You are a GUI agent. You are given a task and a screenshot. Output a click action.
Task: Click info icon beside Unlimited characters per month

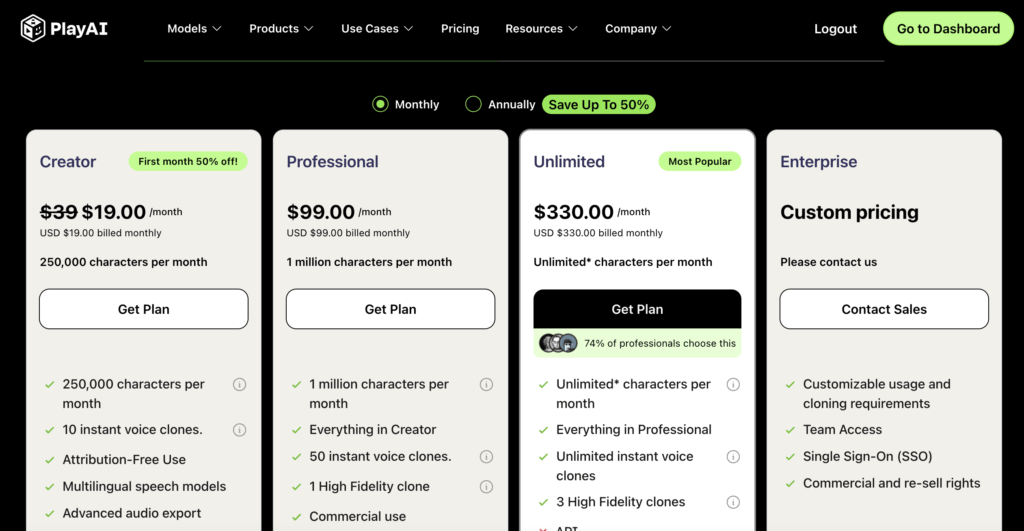click(x=733, y=384)
